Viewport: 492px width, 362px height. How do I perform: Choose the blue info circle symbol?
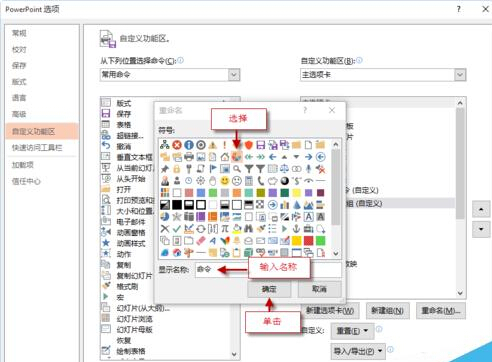[189, 145]
